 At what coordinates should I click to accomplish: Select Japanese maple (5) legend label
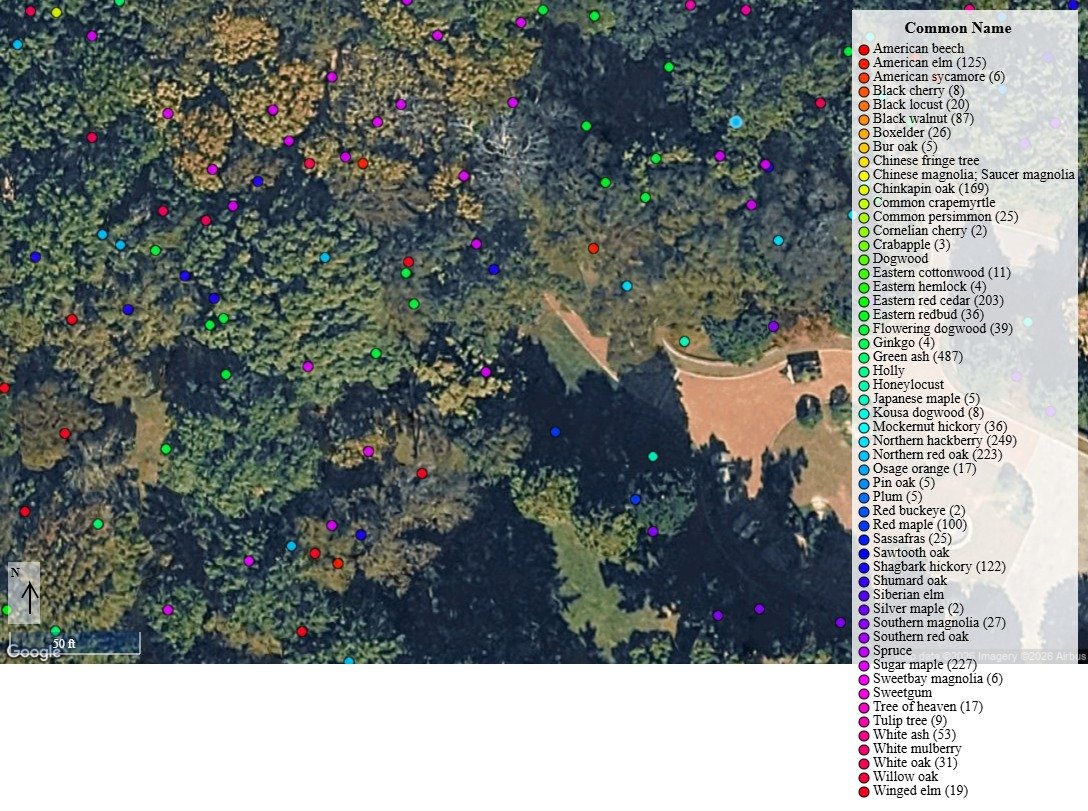(x=926, y=398)
